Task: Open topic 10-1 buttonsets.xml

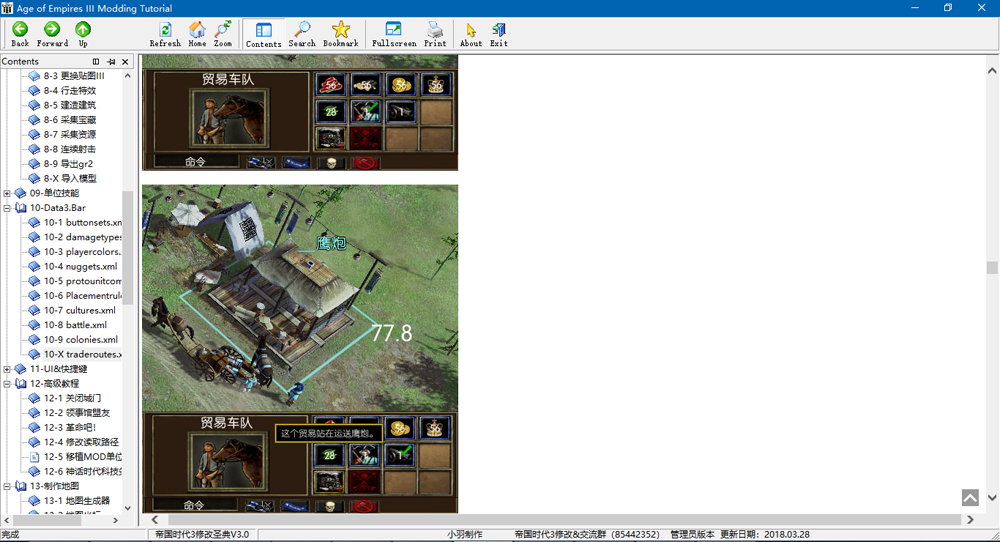Action: click(x=82, y=222)
